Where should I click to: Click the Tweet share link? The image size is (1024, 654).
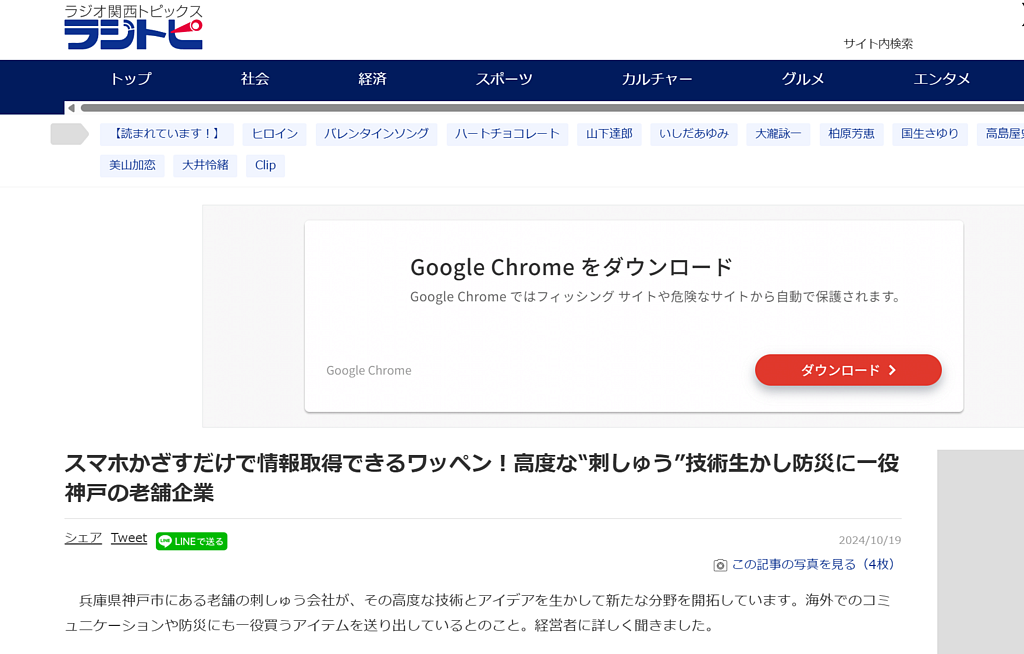128,537
